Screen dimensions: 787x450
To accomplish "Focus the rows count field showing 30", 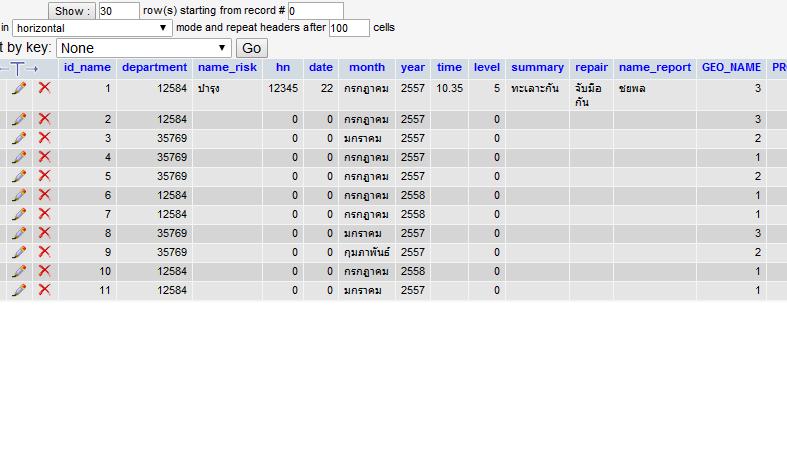I will (x=119, y=11).
